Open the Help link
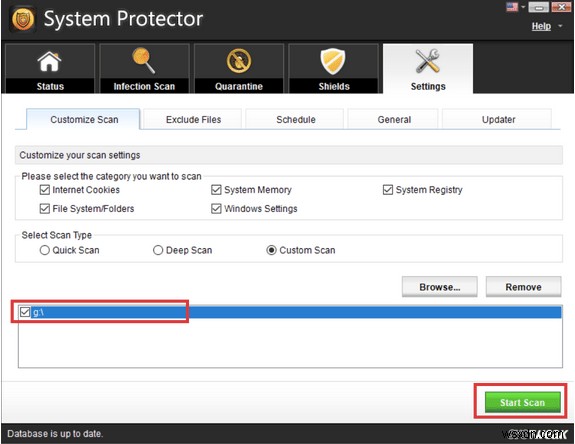The width and height of the screenshot is (575, 444). coord(541,26)
